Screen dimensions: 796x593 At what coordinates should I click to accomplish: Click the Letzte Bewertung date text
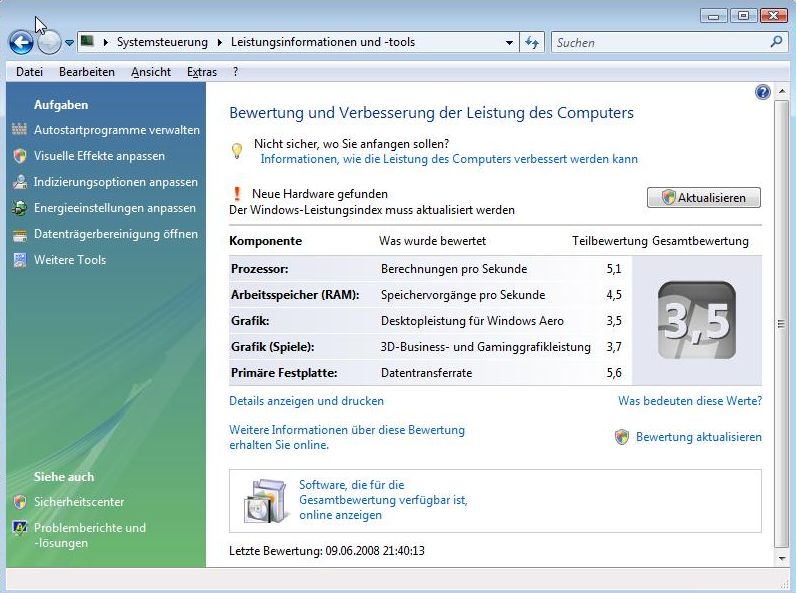pyautogui.click(x=327, y=551)
